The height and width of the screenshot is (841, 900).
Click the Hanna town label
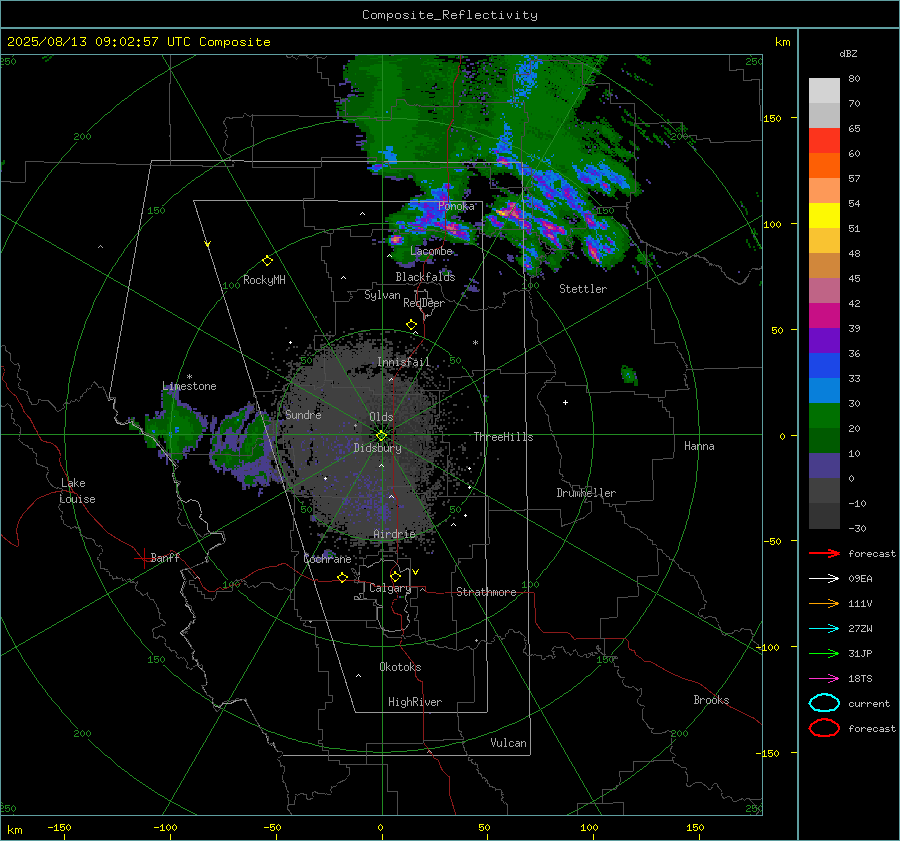coord(699,446)
